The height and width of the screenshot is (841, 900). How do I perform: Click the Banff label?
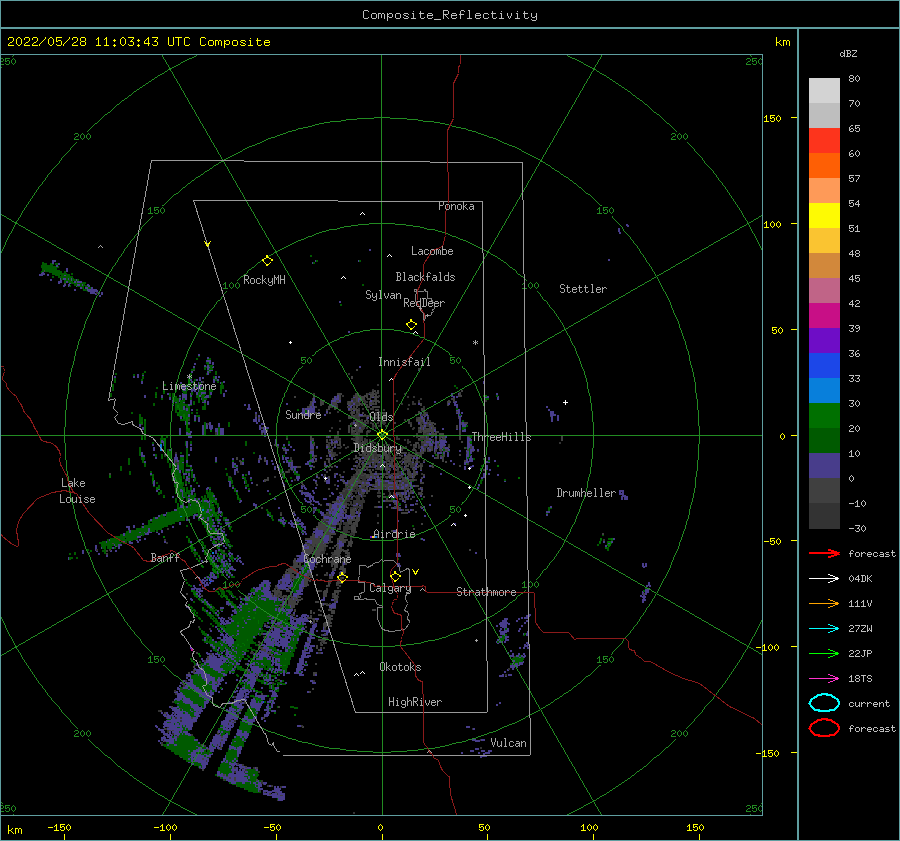pyautogui.click(x=165, y=557)
